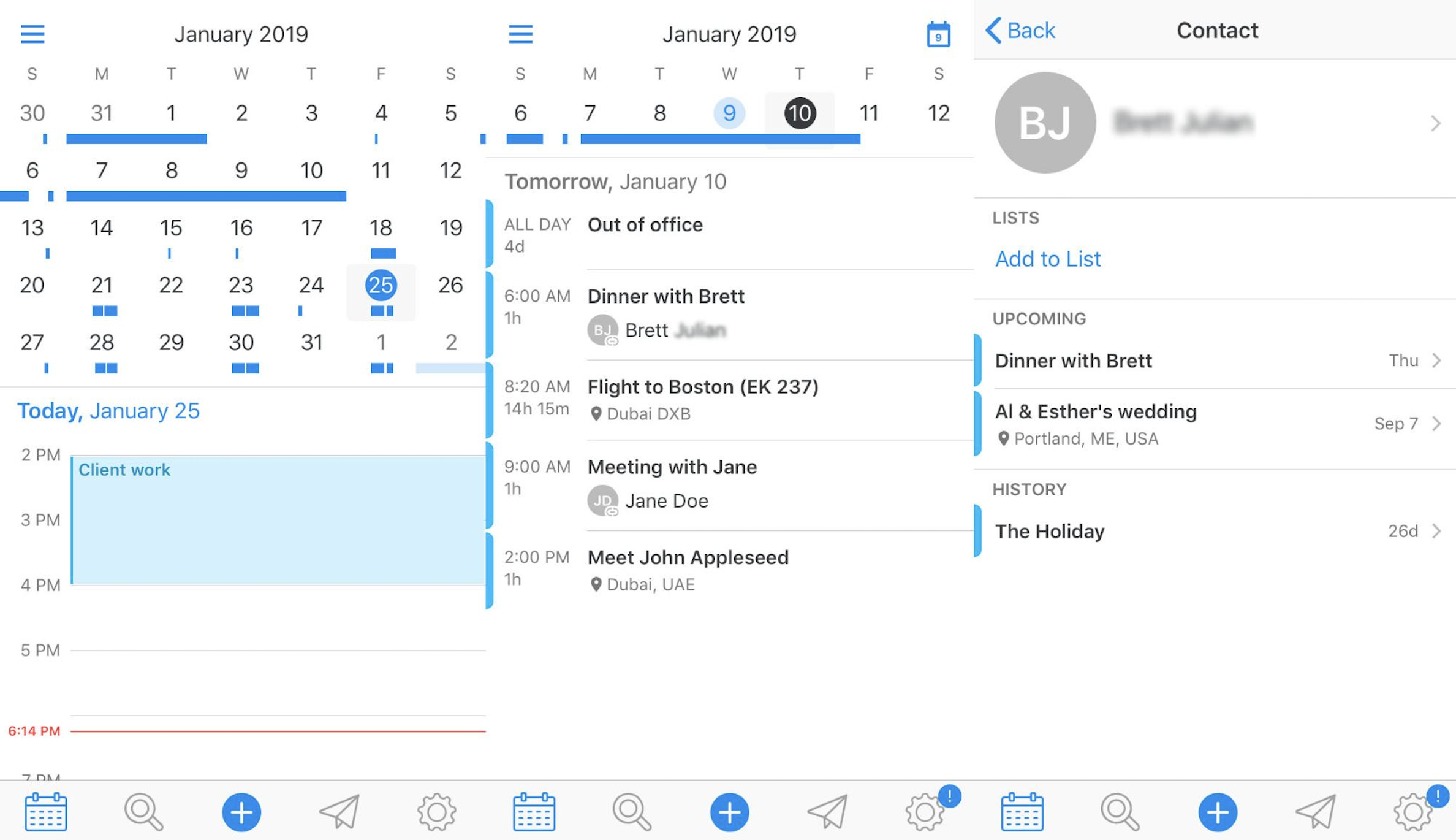Tap the add event plus icon center panel
The width and height of the screenshot is (1456, 840).
pyautogui.click(x=728, y=812)
